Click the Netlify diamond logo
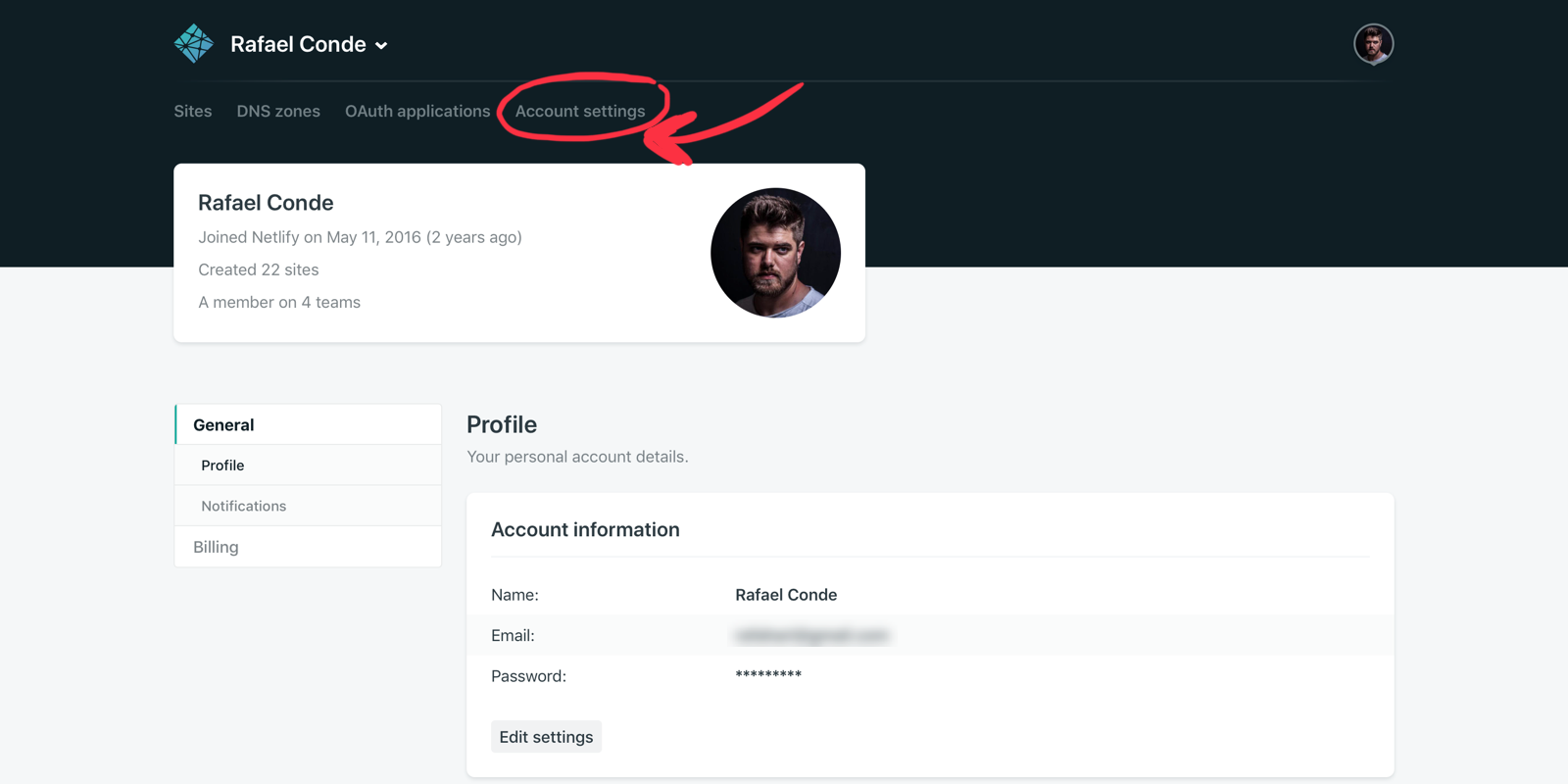The width and height of the screenshot is (1568, 784). [194, 44]
